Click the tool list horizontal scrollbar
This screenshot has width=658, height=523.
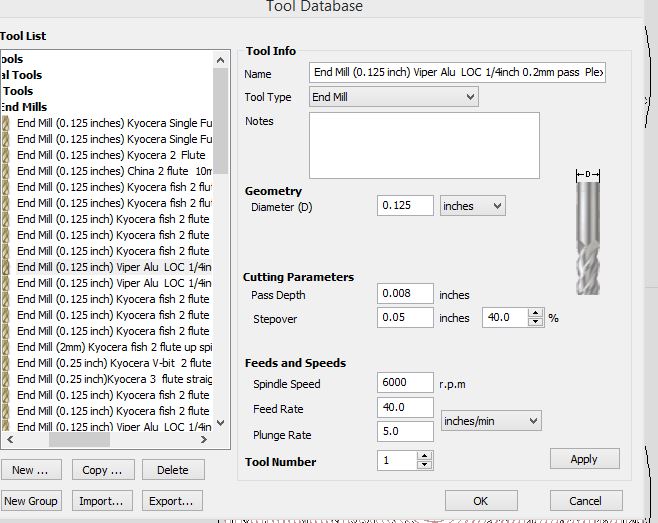(80, 439)
